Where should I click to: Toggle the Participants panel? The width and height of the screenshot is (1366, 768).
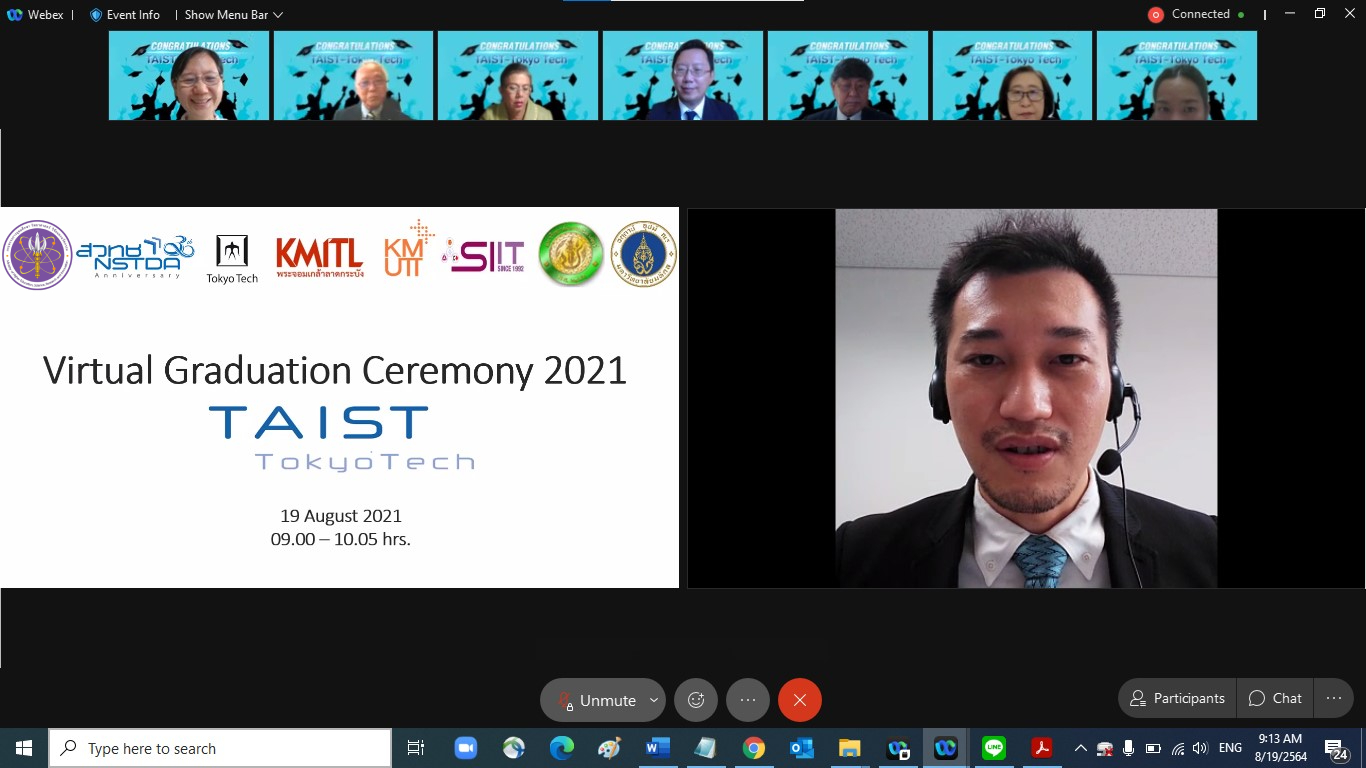[1177, 698]
